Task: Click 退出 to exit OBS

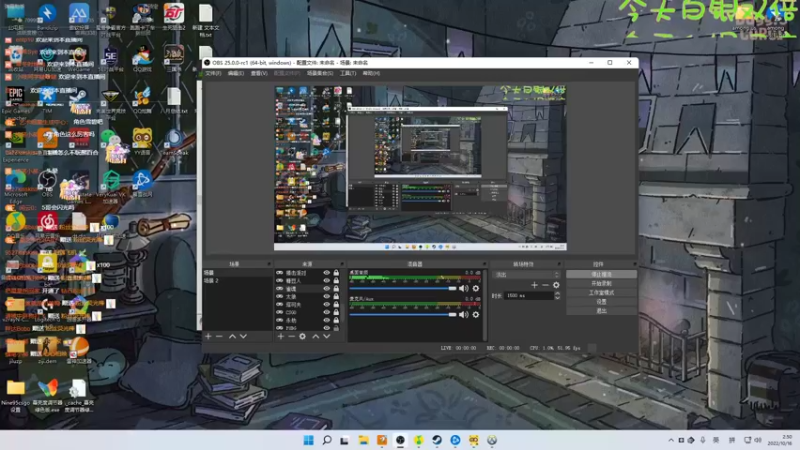Action: (601, 311)
